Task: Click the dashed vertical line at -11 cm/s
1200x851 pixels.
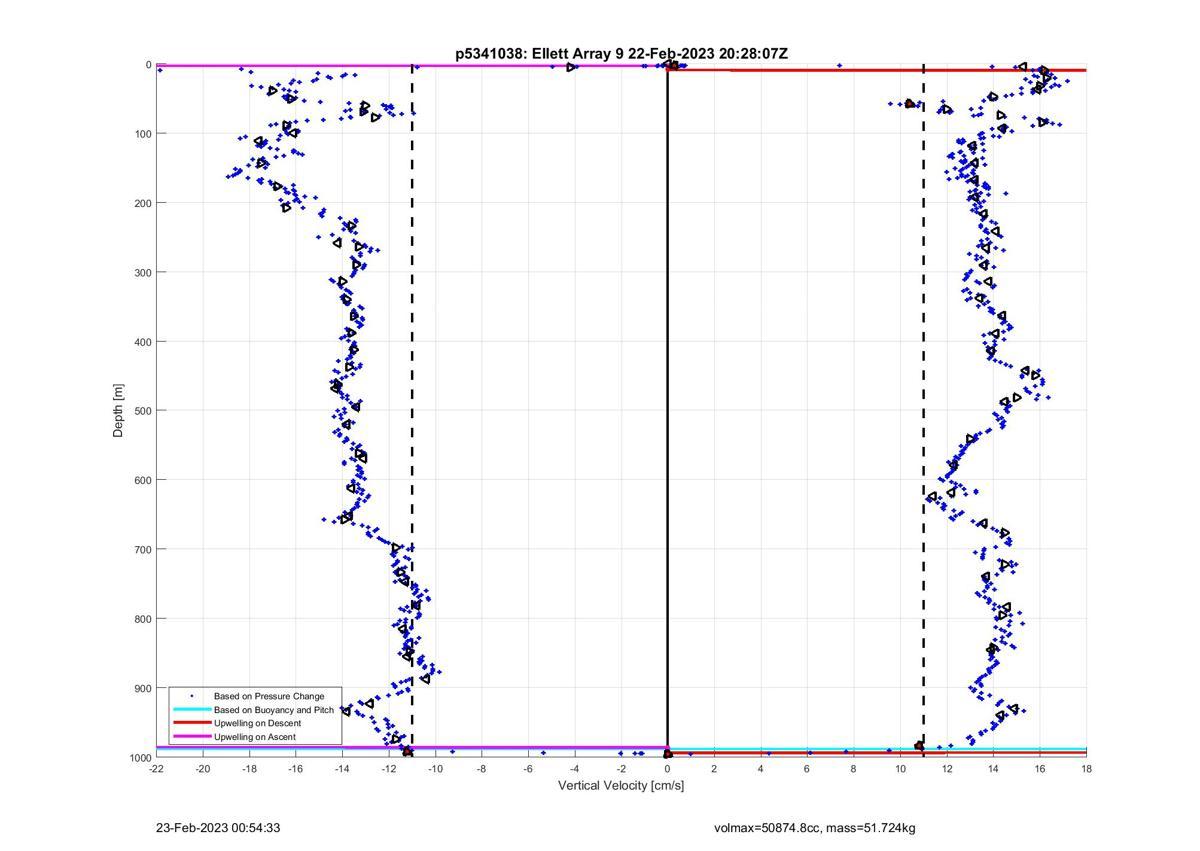Action: click(x=412, y=410)
